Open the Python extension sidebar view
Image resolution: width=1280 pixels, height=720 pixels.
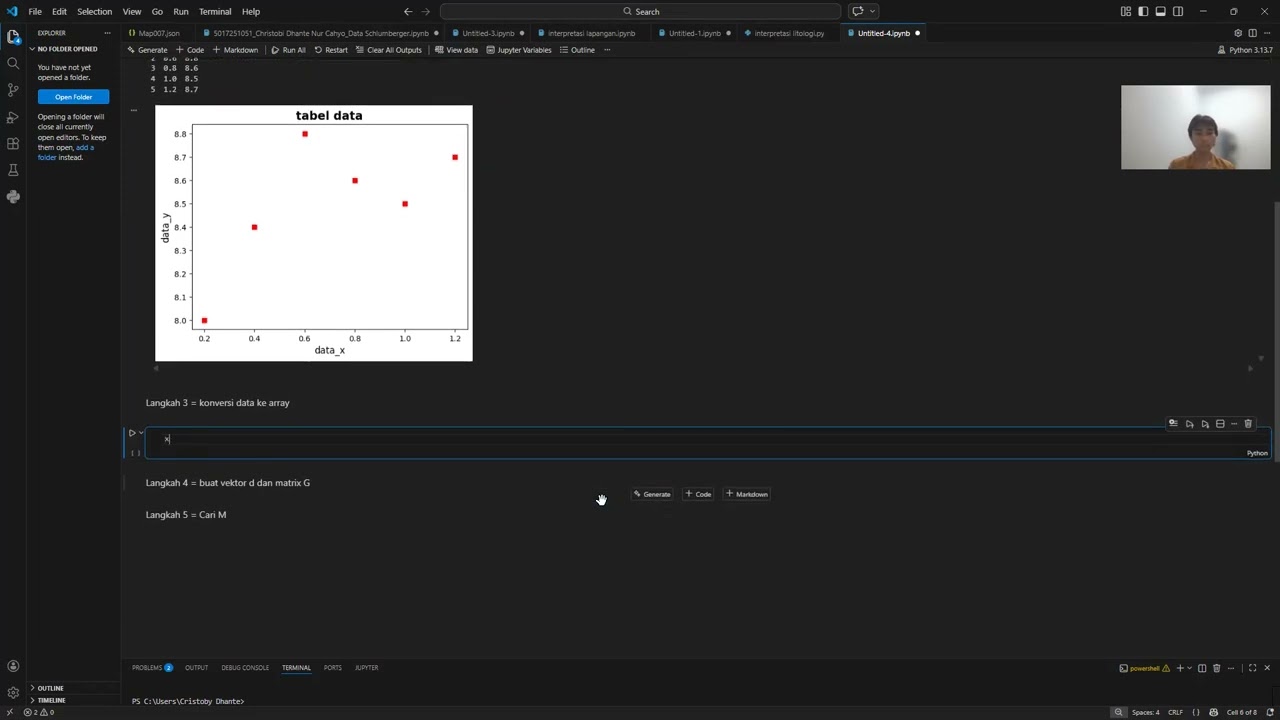click(x=13, y=197)
